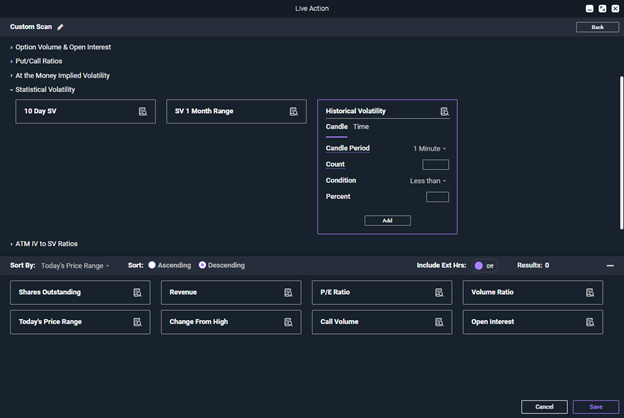Minimize the Live Action window
The image size is (624, 418).
(589, 8)
